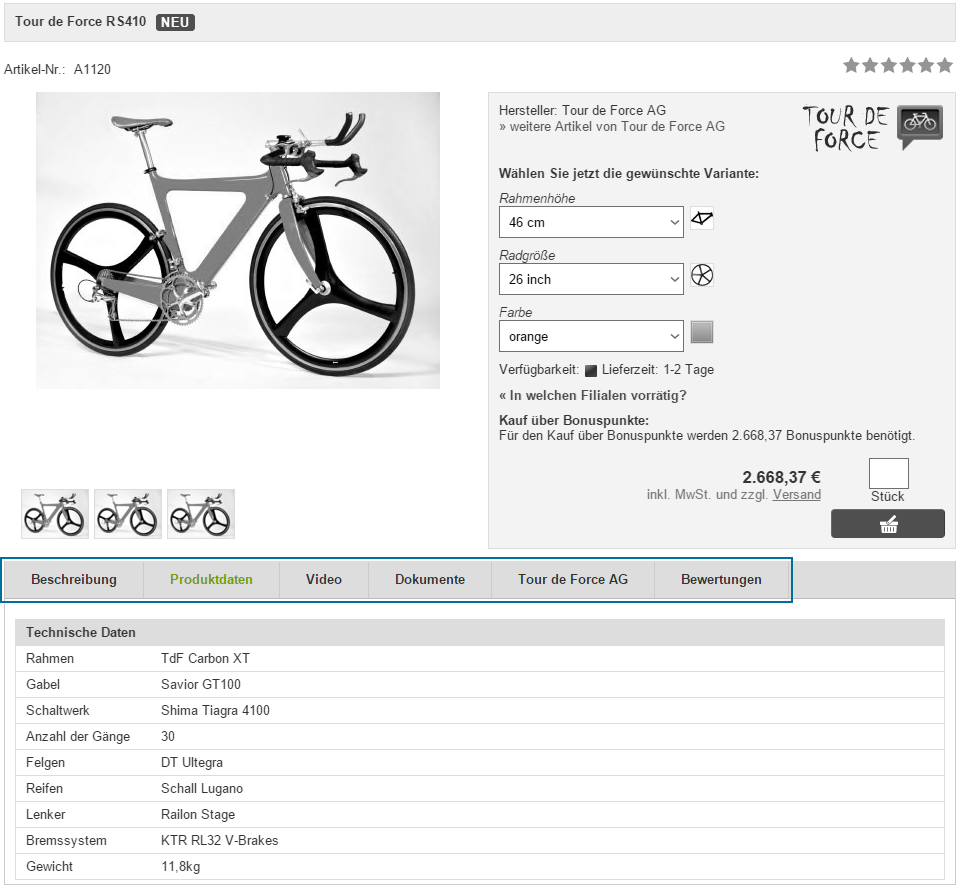
Task: Click the price 2.668,37 €
Action: pyautogui.click(x=781, y=477)
